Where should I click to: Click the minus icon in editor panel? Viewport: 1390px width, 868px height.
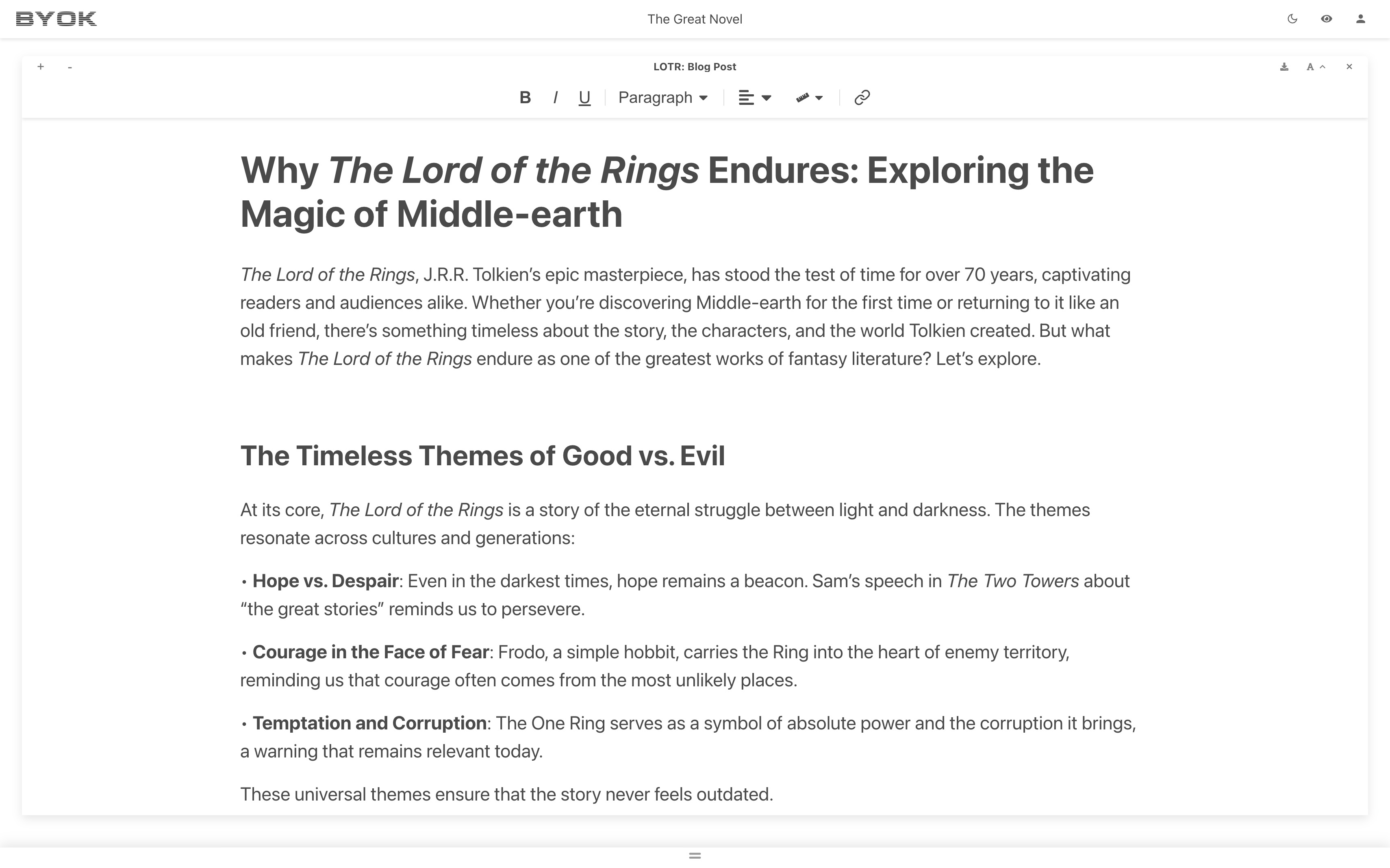pos(69,67)
